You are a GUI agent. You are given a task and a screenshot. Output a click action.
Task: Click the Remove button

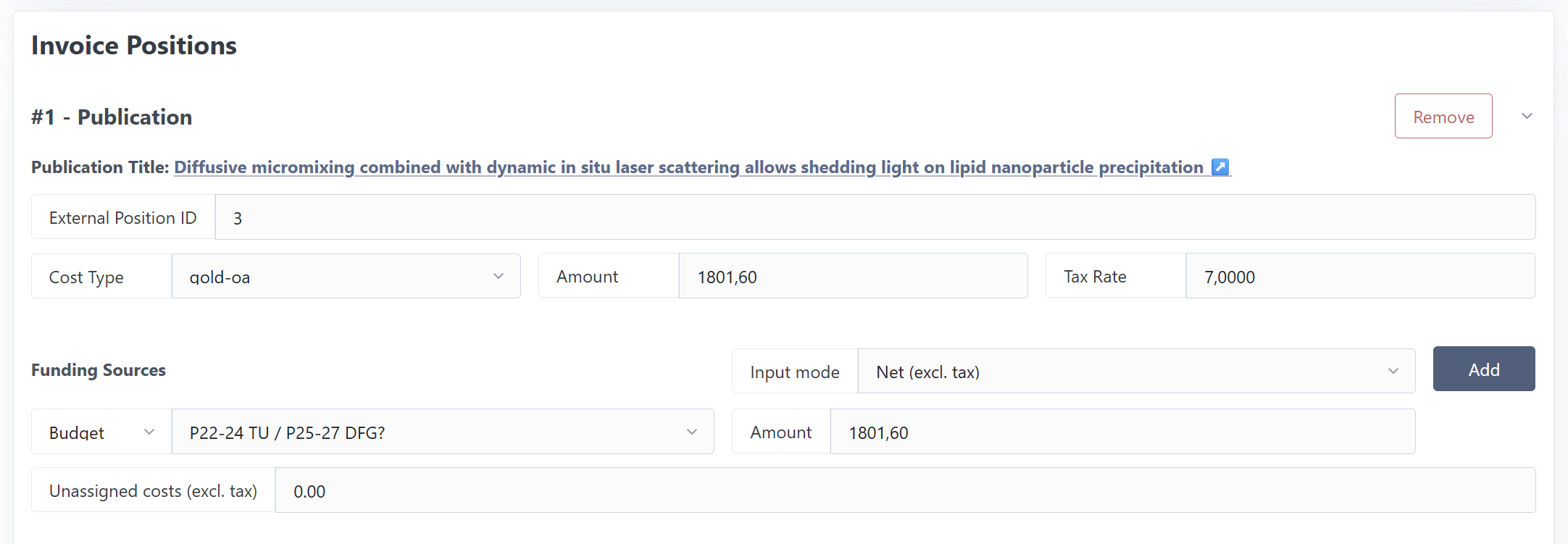tap(1443, 117)
